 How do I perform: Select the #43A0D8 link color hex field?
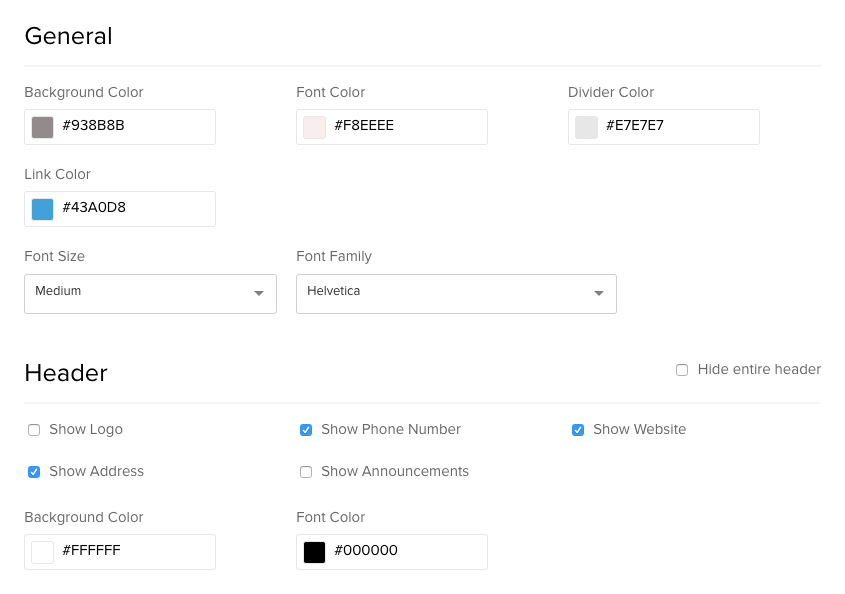point(120,209)
